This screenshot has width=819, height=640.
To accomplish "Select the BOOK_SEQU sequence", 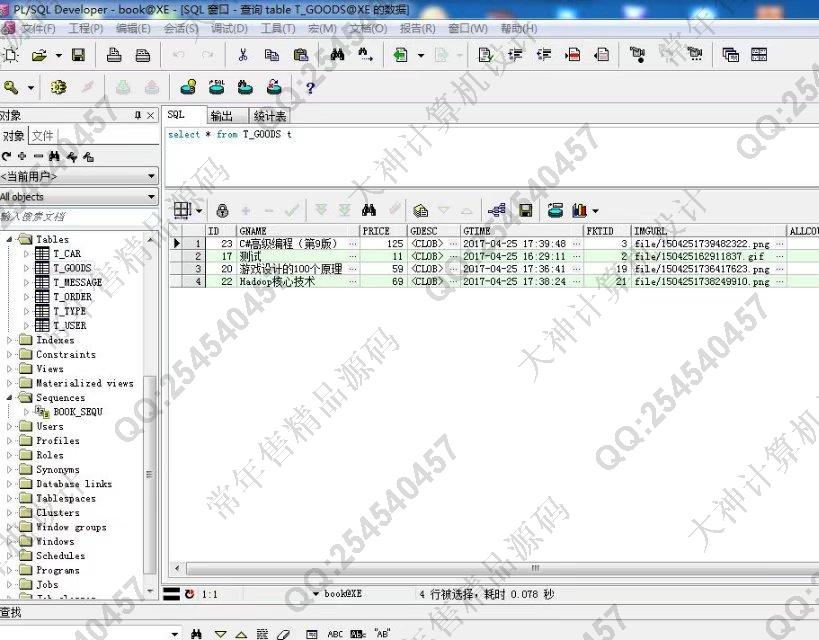I will click(78, 412).
